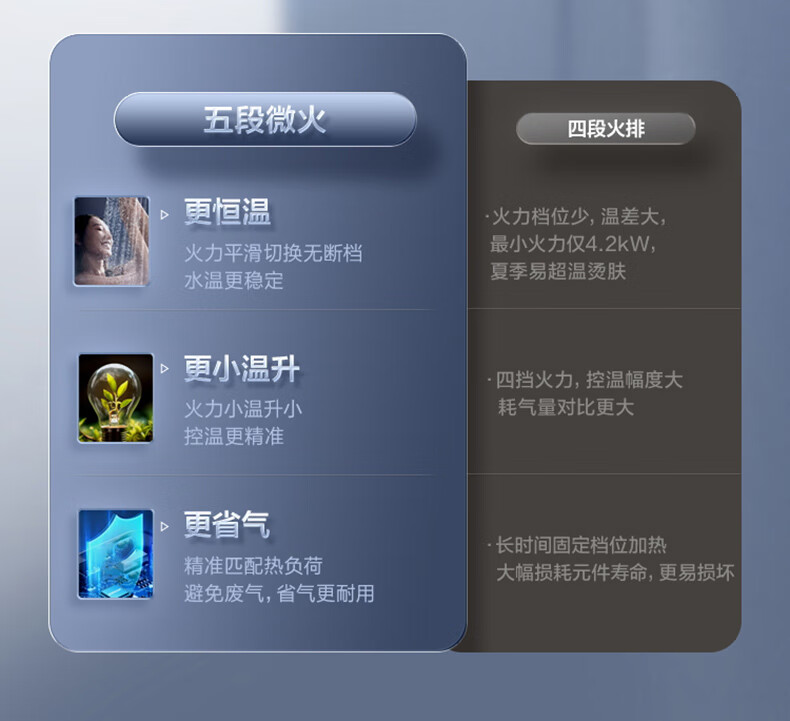Click the text 夏季易超温烫肤
Screen dimensions: 790x721
(558, 272)
